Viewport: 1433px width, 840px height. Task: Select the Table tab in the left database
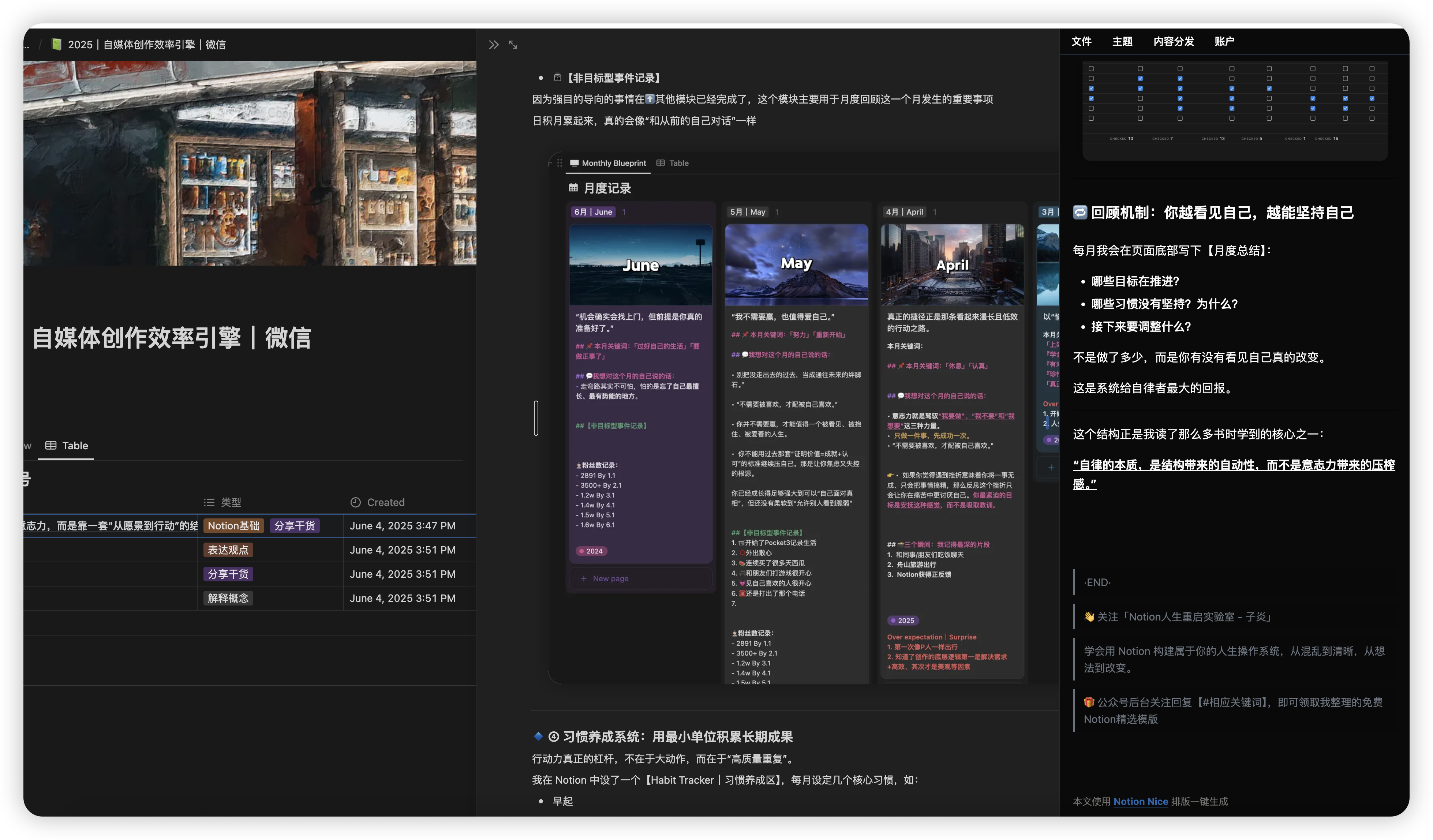click(67, 446)
